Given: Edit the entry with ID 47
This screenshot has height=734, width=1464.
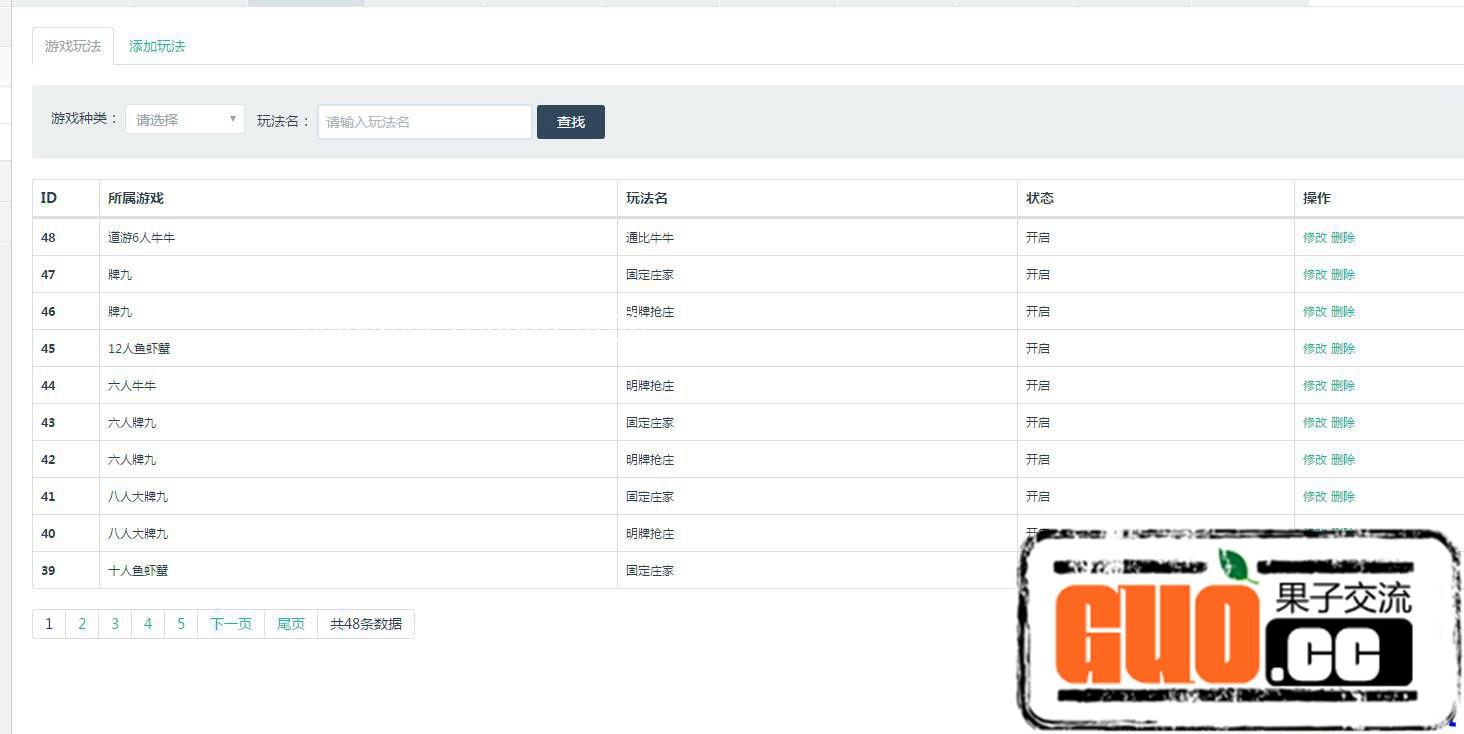Looking at the screenshot, I should [1314, 275].
